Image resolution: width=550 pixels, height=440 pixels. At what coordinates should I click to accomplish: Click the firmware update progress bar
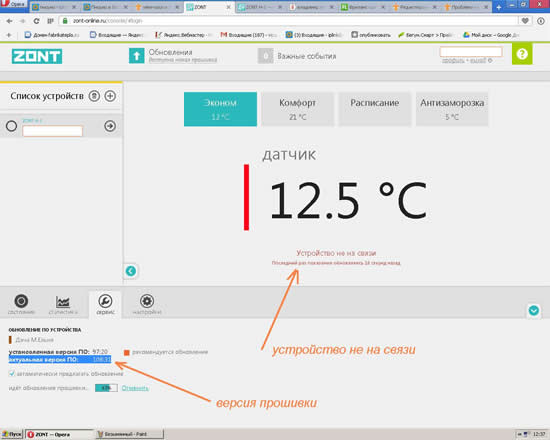(x=106, y=388)
